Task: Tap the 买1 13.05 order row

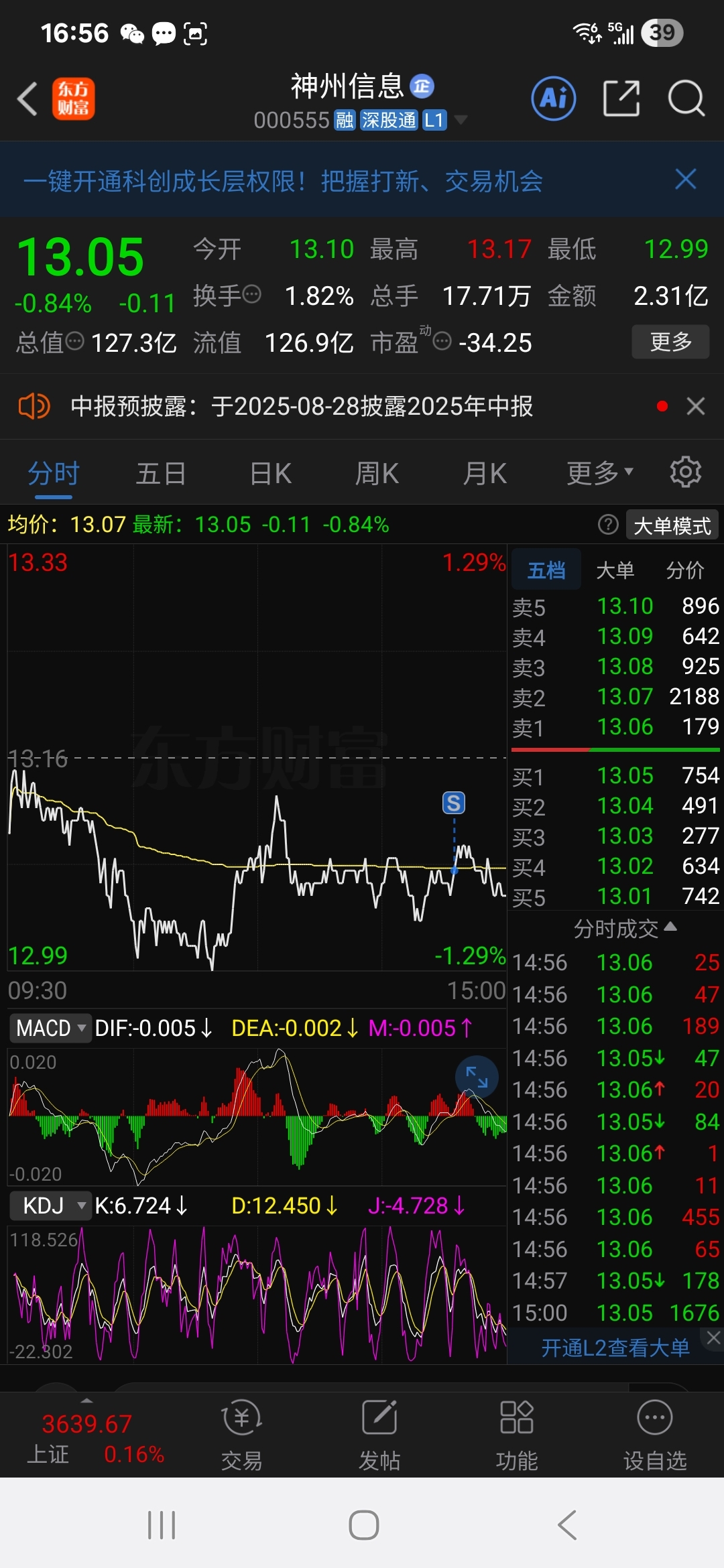Action: pos(615,776)
